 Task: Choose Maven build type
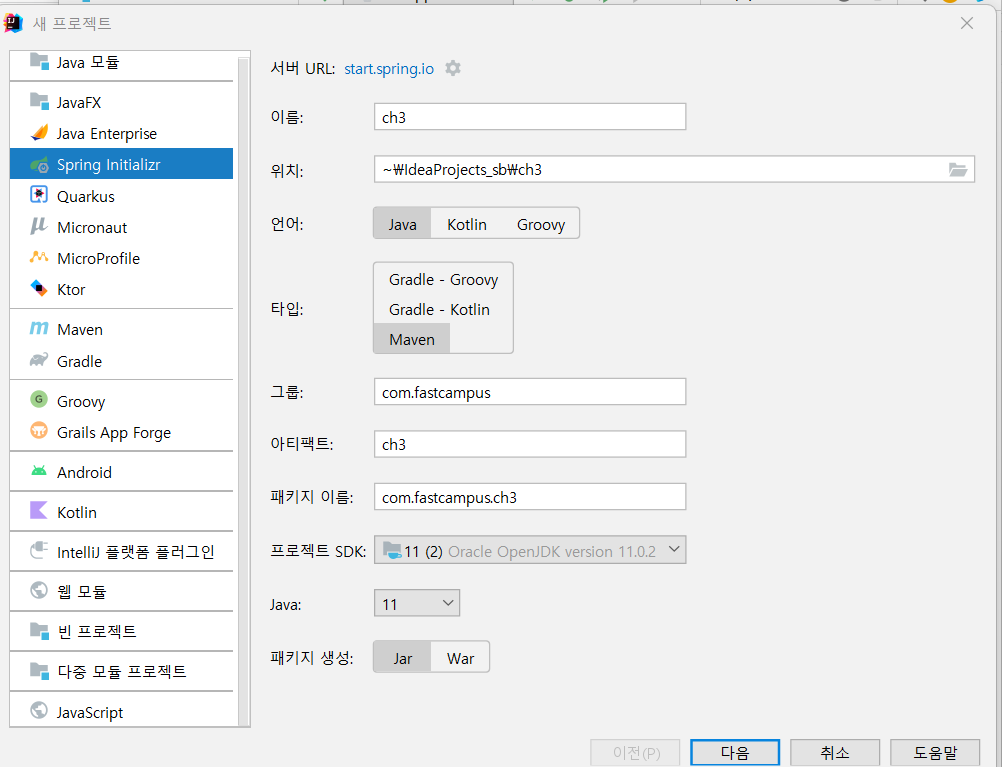(x=412, y=339)
